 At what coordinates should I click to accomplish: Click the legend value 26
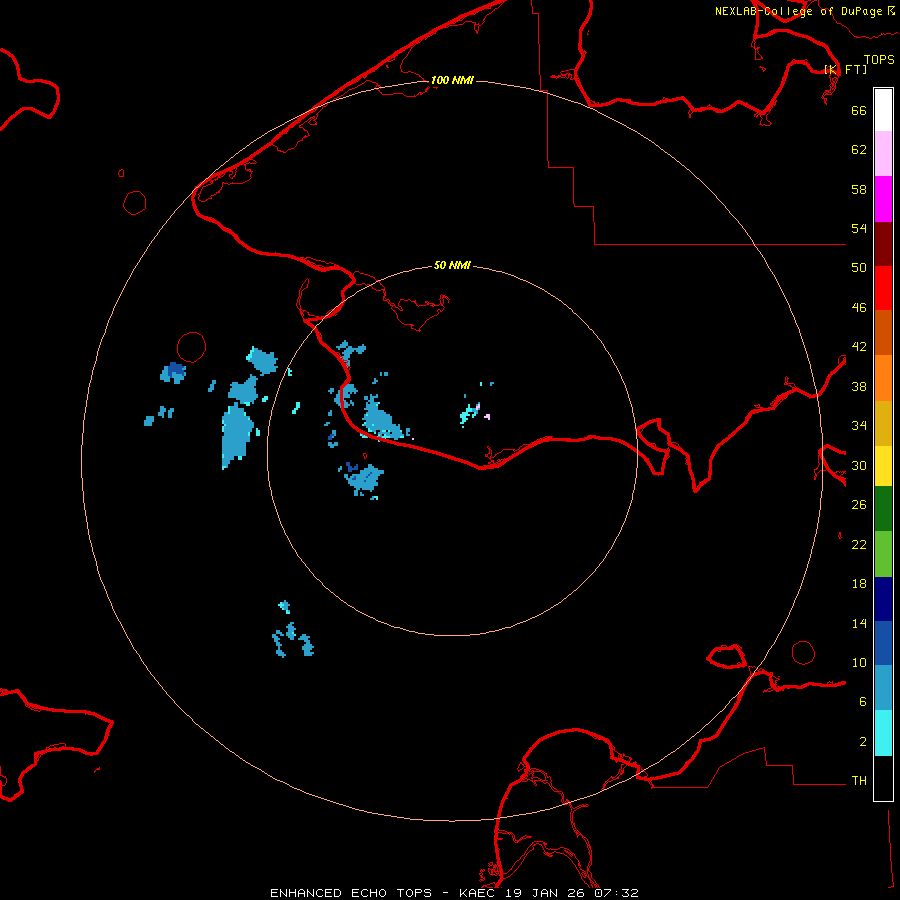(x=859, y=505)
